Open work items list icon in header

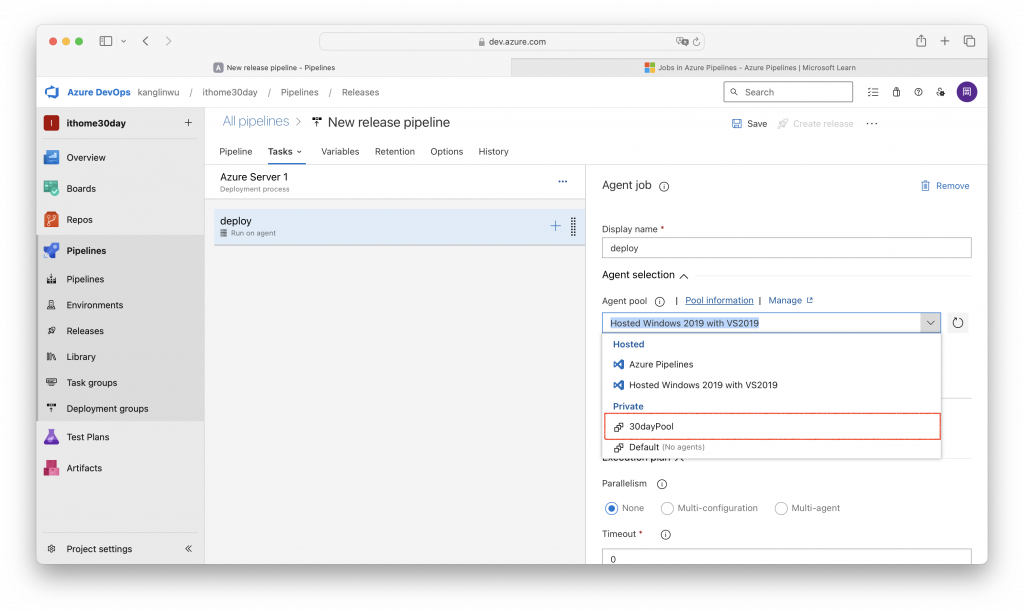873,92
